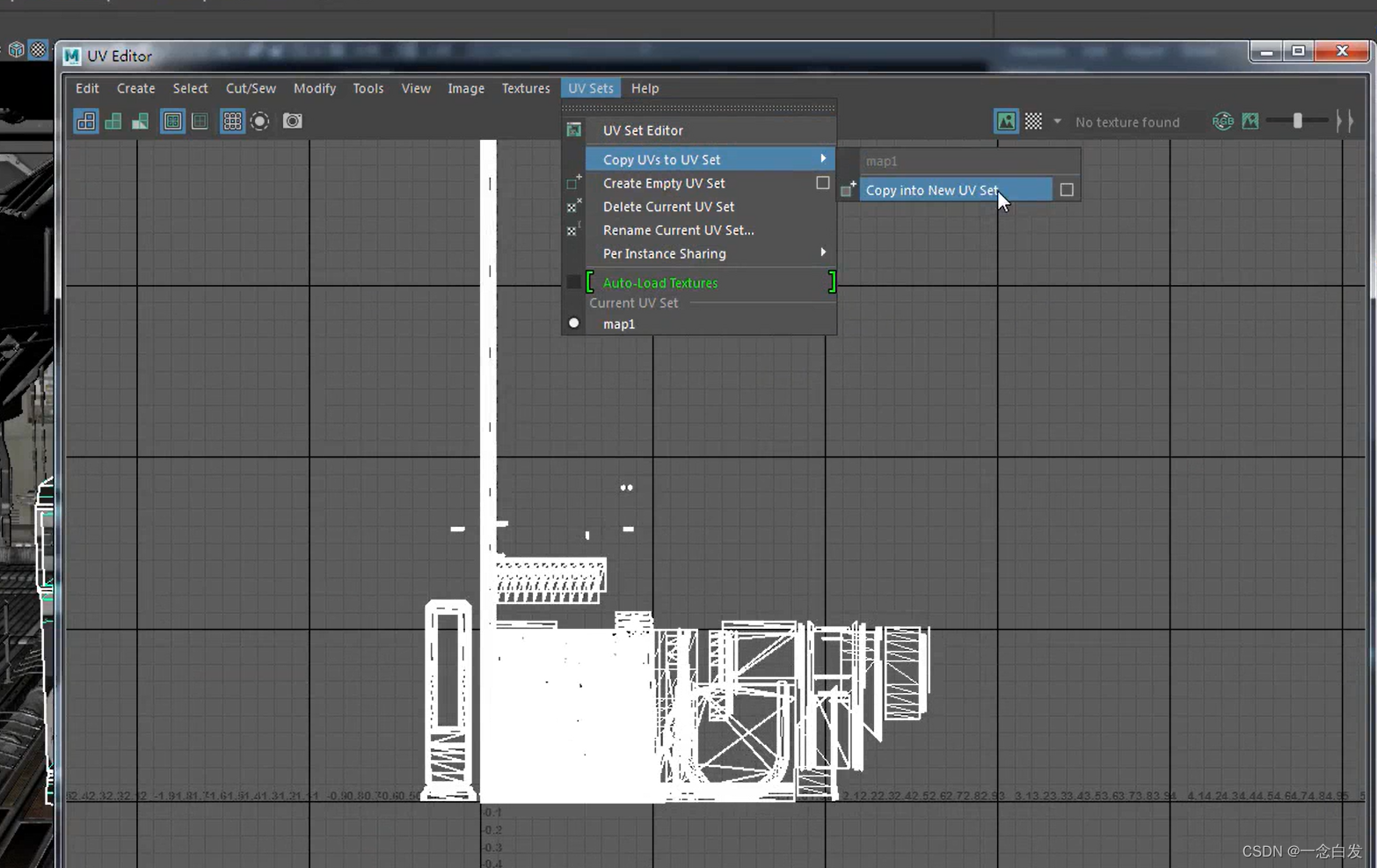The height and width of the screenshot is (868, 1377).
Task: Click the dimmed image icon beside RGB
Action: tap(1250, 121)
